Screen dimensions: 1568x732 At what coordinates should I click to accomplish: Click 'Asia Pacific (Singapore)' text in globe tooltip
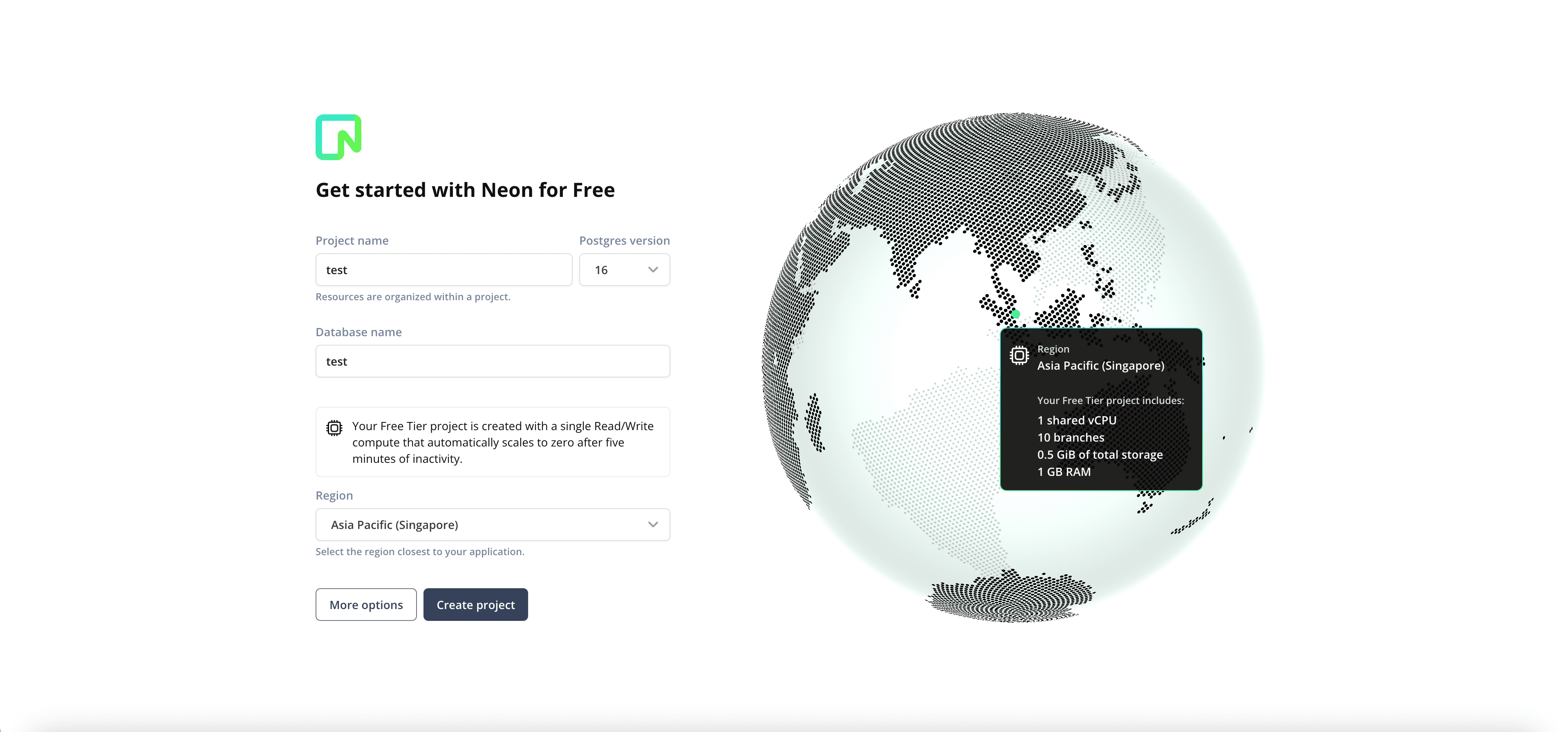[x=1100, y=366]
